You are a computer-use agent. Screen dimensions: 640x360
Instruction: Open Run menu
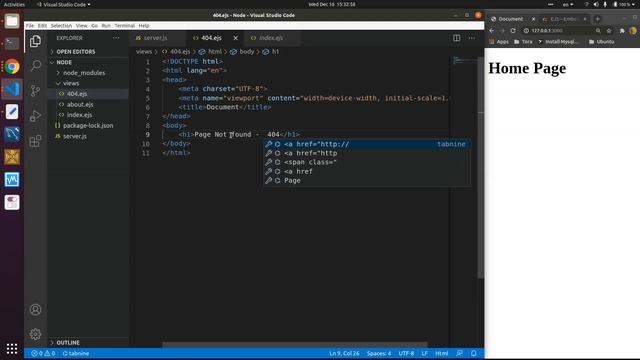[106, 26]
